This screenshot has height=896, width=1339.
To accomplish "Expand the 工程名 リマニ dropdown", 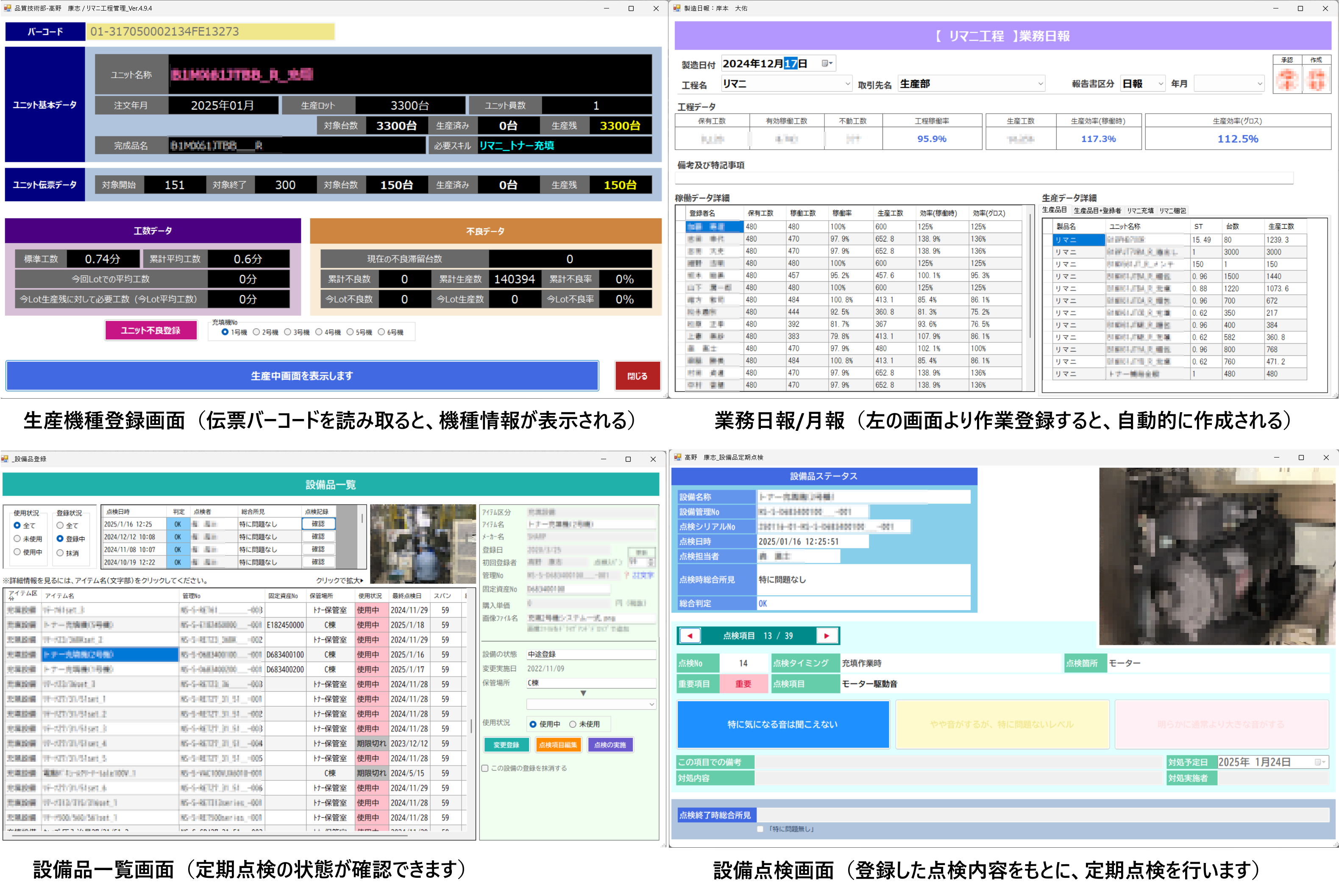I will [847, 84].
